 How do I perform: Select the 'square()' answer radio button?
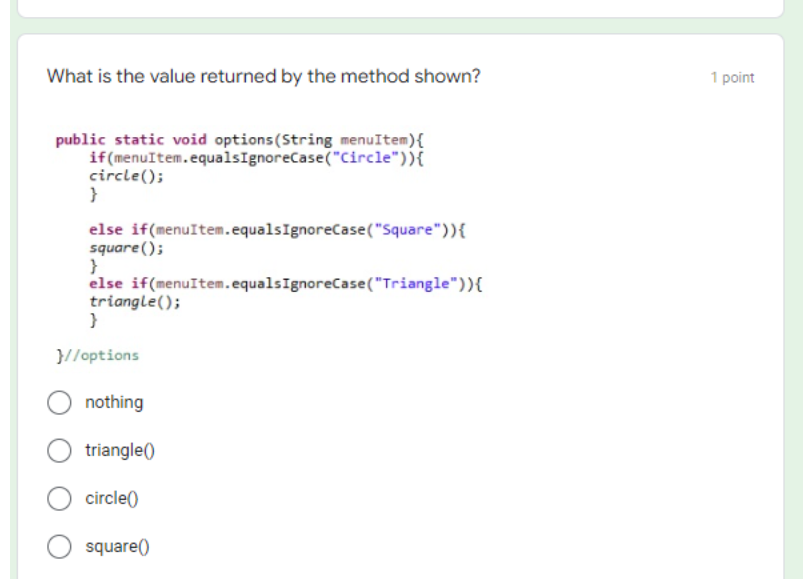(x=60, y=546)
